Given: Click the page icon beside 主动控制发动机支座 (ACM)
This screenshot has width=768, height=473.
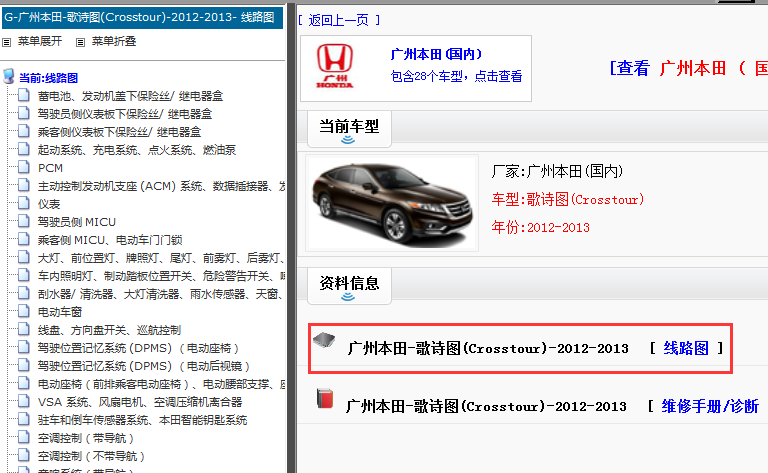Looking at the screenshot, I should tap(24, 185).
